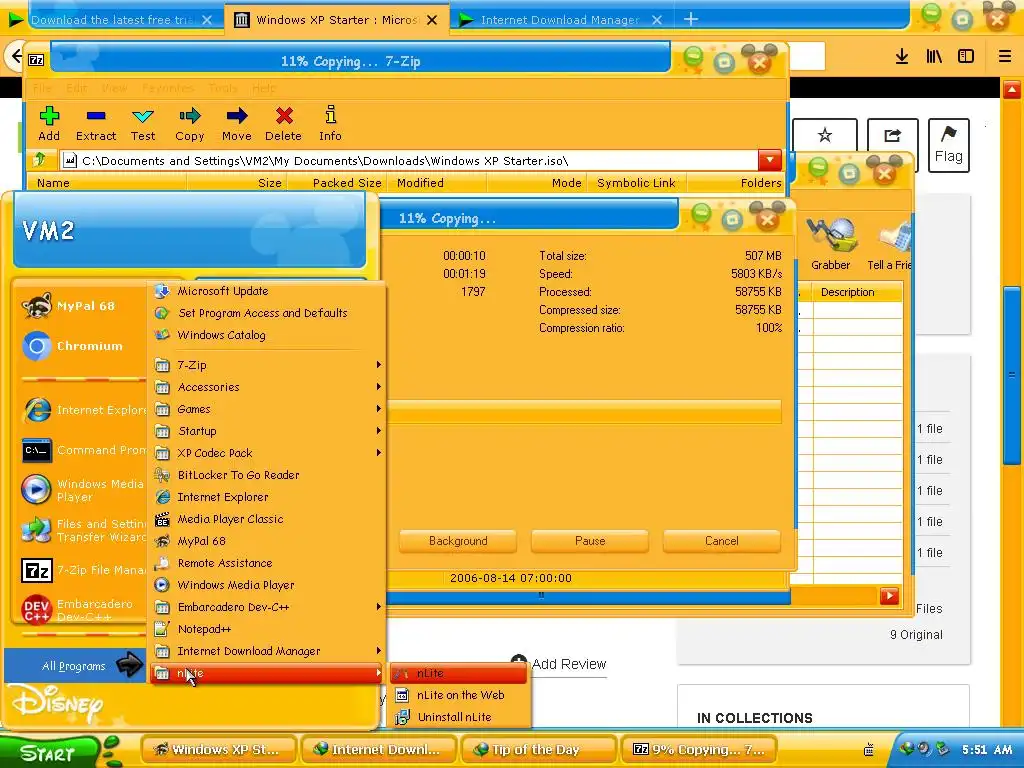Open Set Program Access and Defaults

click(x=268, y=313)
